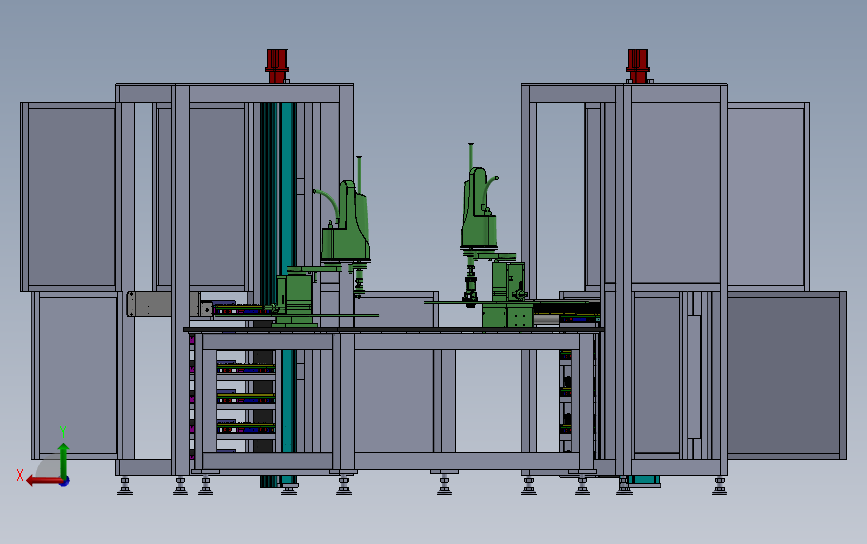Select the light gray bracket plate at left

pos(150,304)
